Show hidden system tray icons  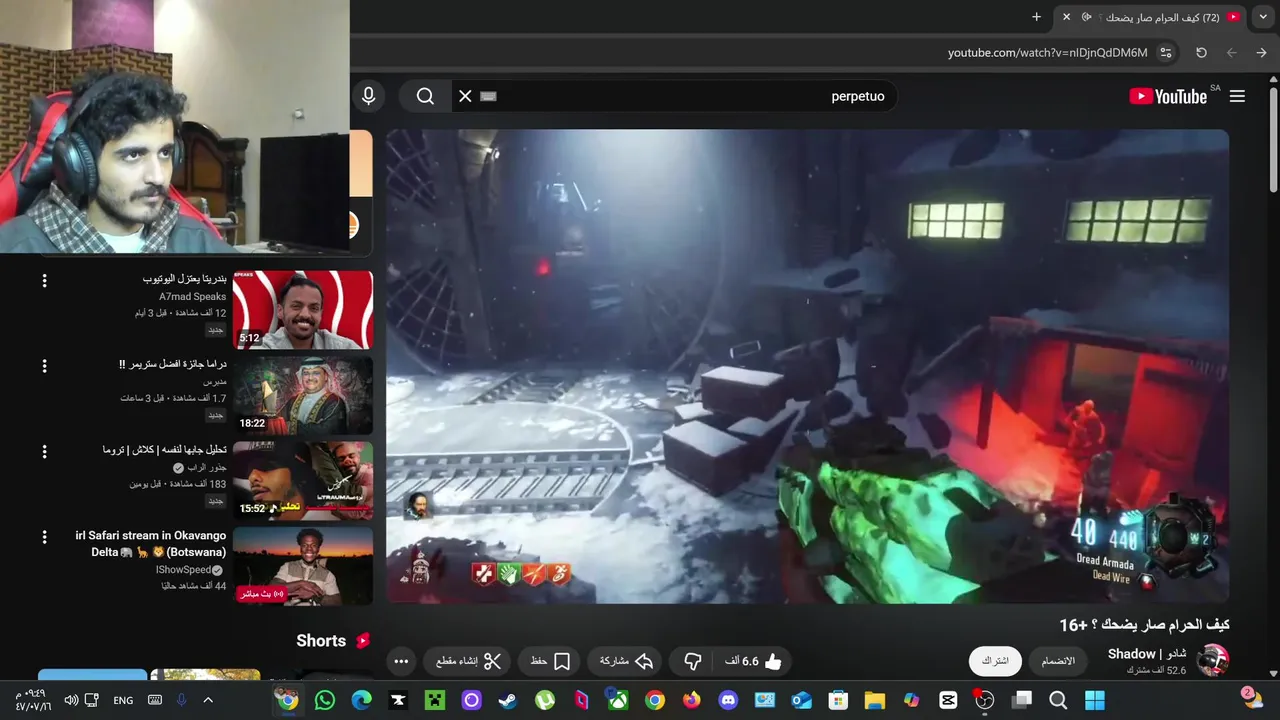[x=208, y=700]
